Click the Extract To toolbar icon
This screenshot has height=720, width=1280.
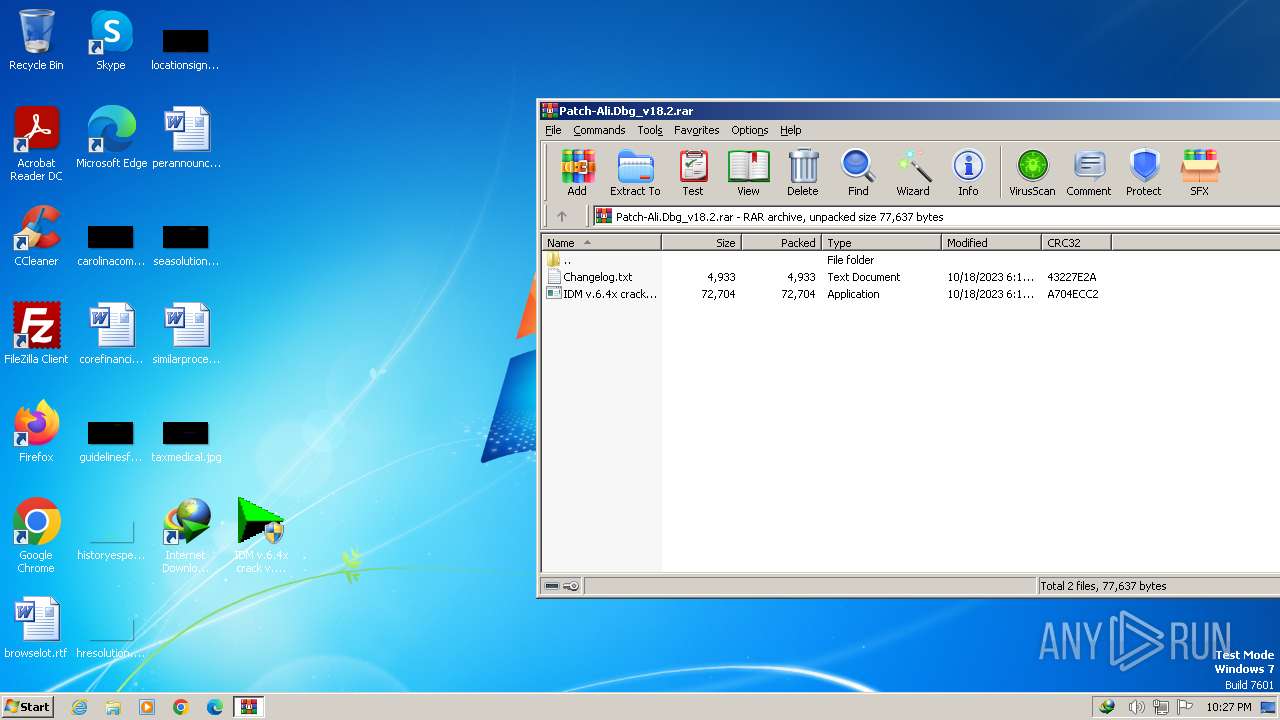pos(635,172)
